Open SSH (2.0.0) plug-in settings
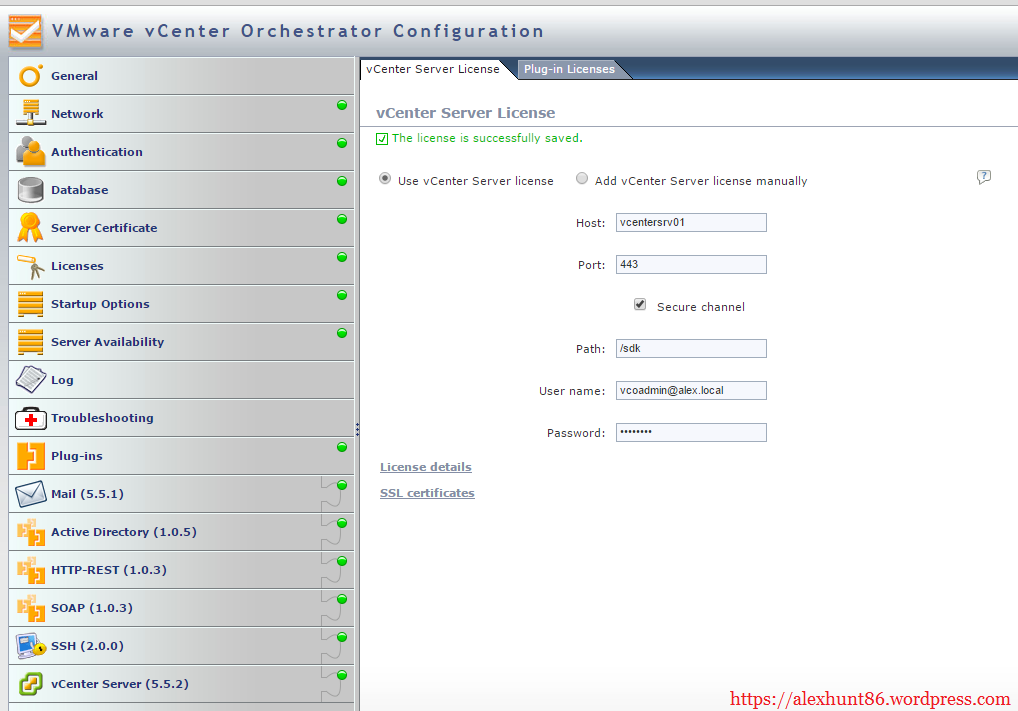Screen dimensions: 1018x711 181,646
